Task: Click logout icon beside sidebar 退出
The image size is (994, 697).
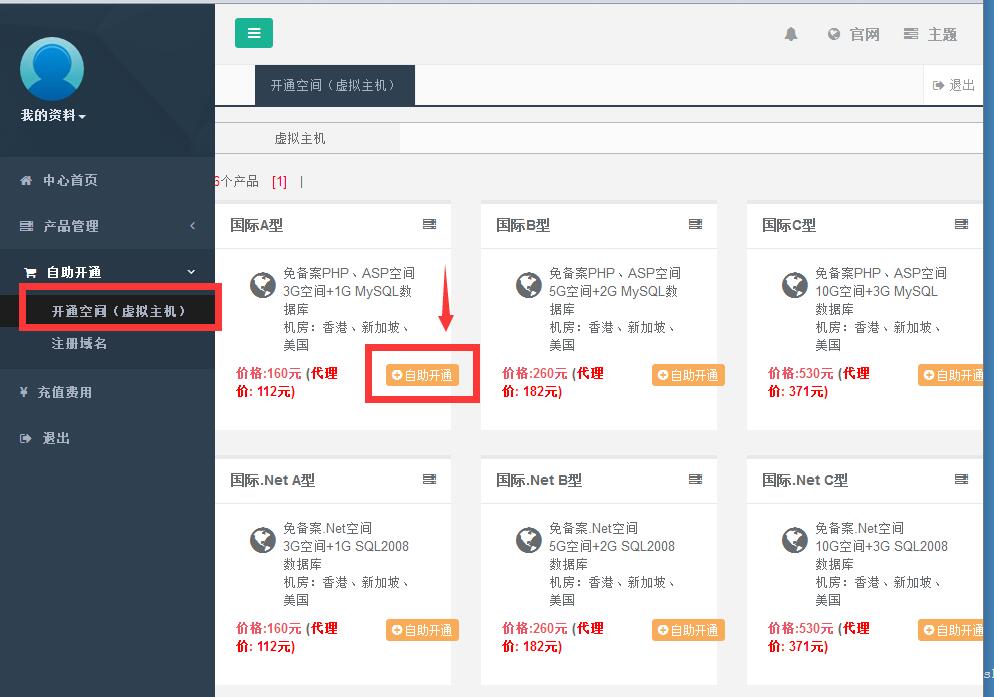Action: 25,438
